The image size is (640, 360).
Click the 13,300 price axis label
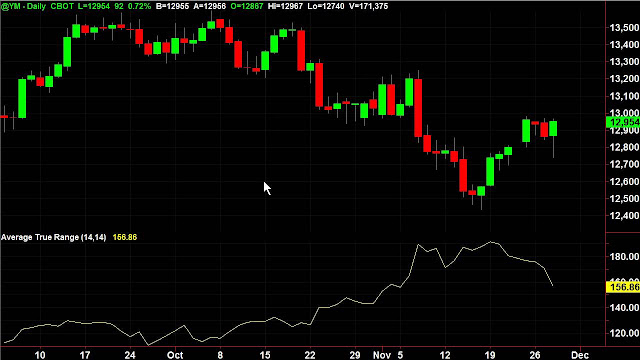pos(624,62)
